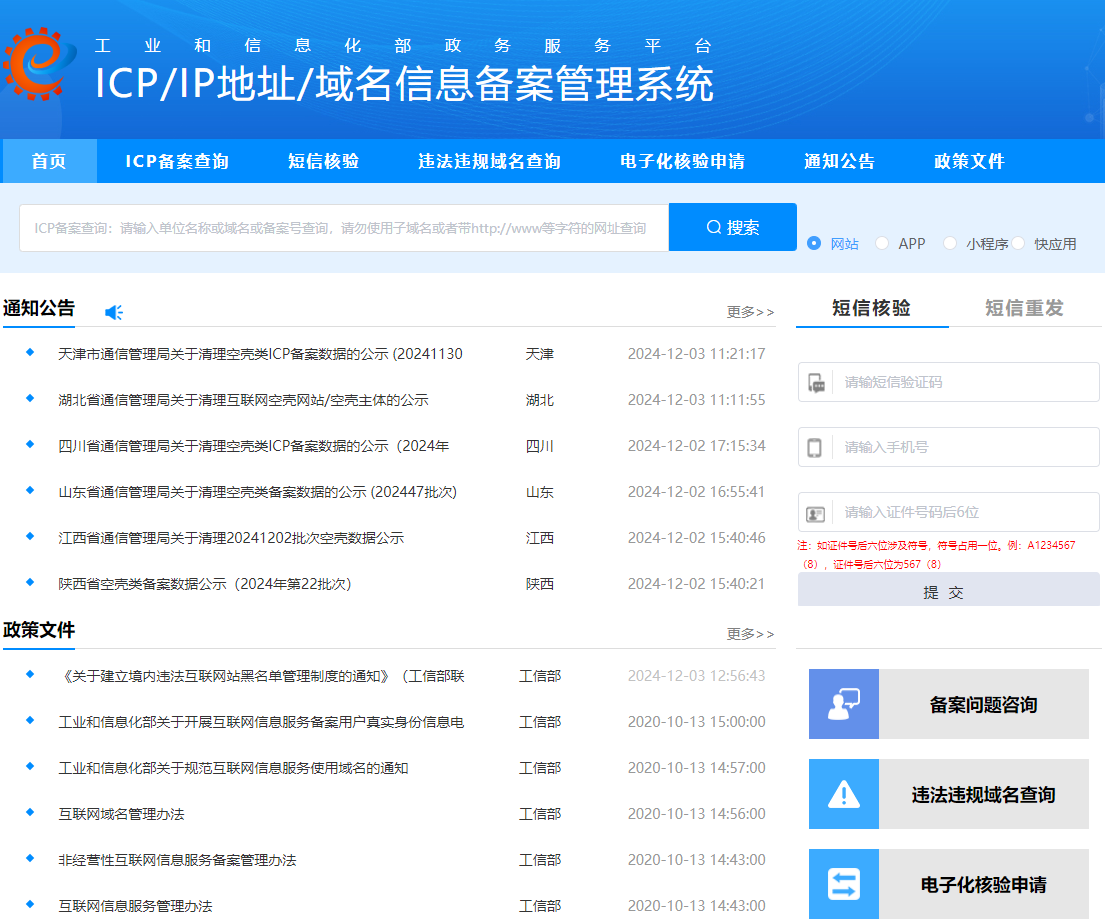
Task: Click 更多>> beside 政策文件
Action: tap(751, 634)
